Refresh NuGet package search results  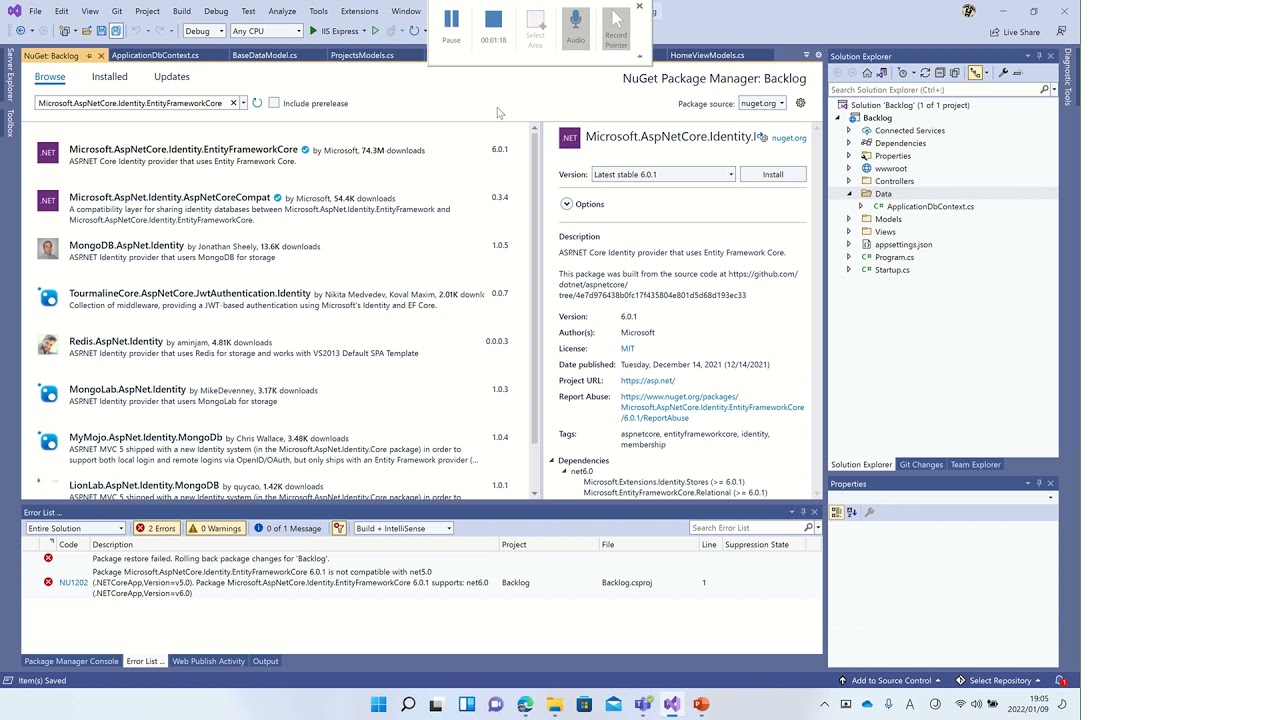click(257, 103)
